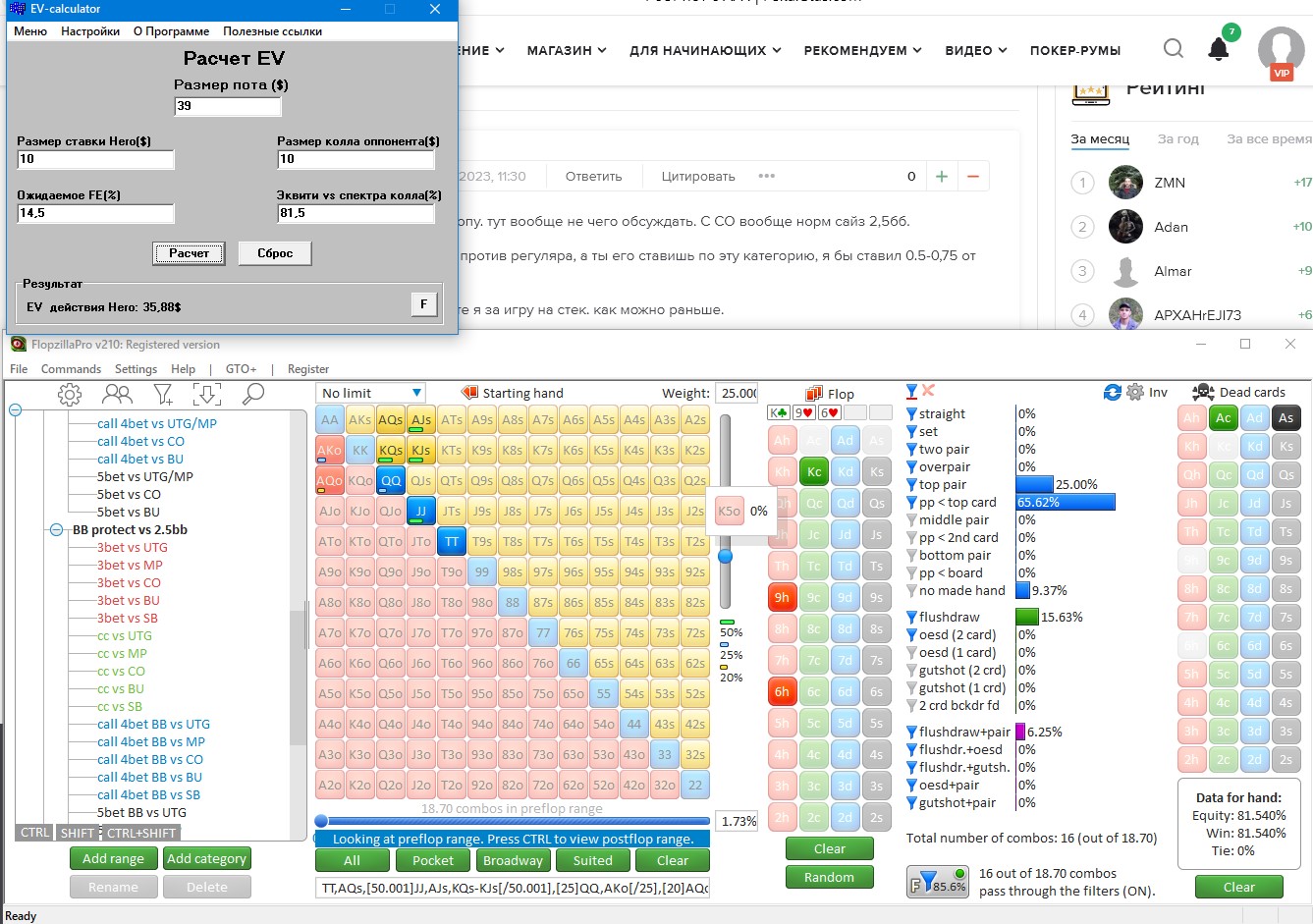Collapse the BB protect vs 2.5bb tree node
Screen dimensions: 1313x924
57,530
